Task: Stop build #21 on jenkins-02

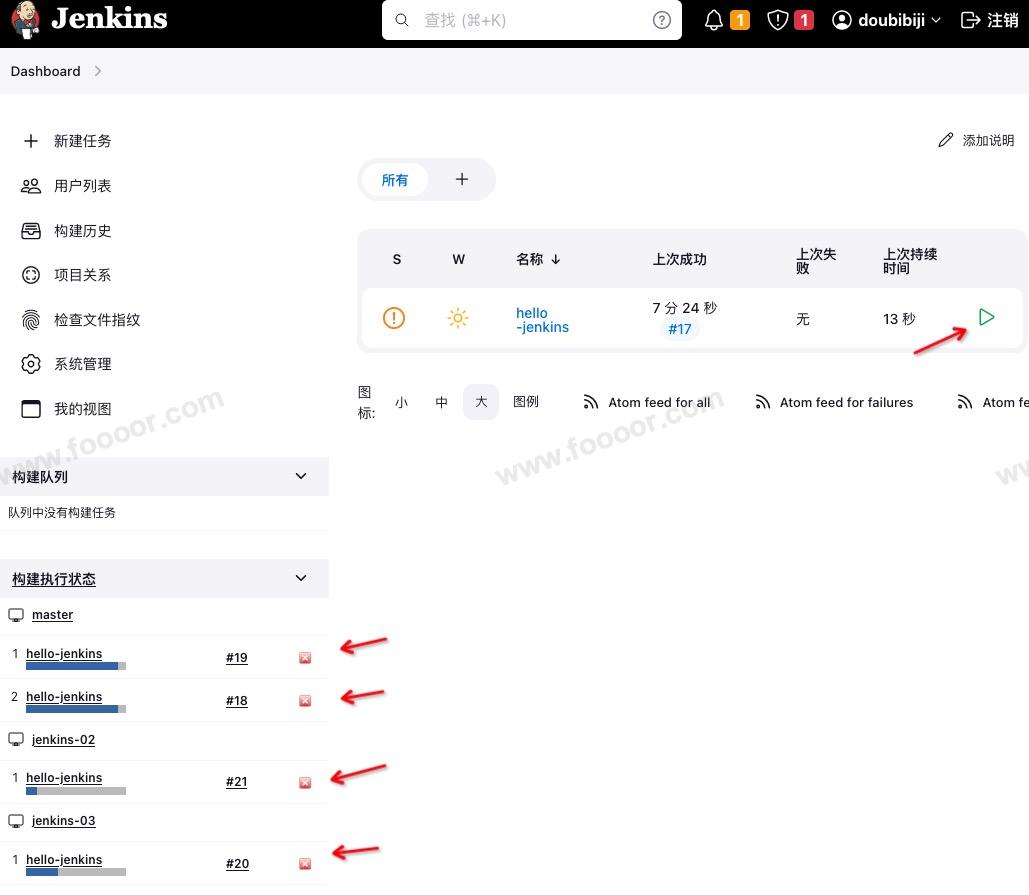Action: tap(305, 782)
